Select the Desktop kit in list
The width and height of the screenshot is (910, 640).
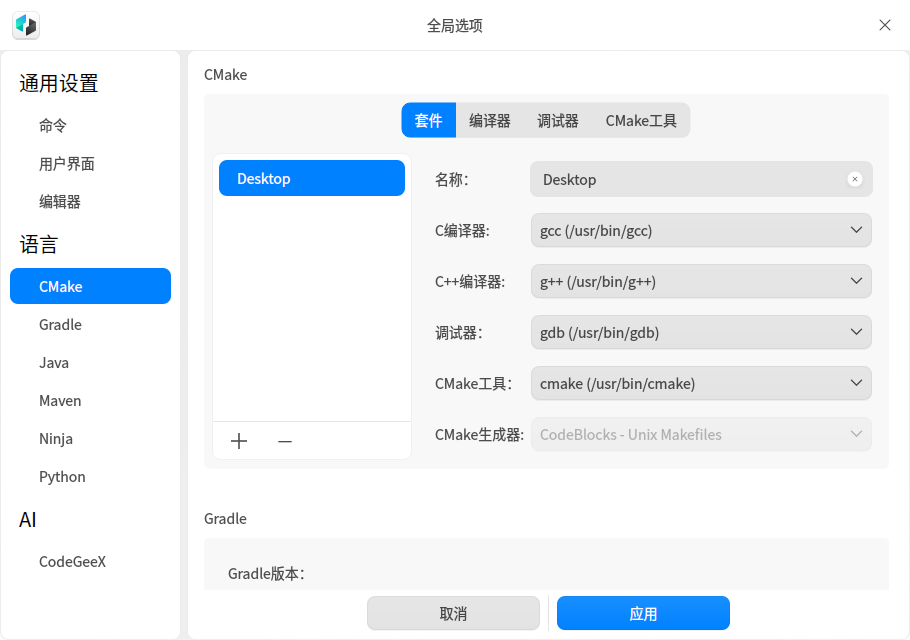pos(312,178)
